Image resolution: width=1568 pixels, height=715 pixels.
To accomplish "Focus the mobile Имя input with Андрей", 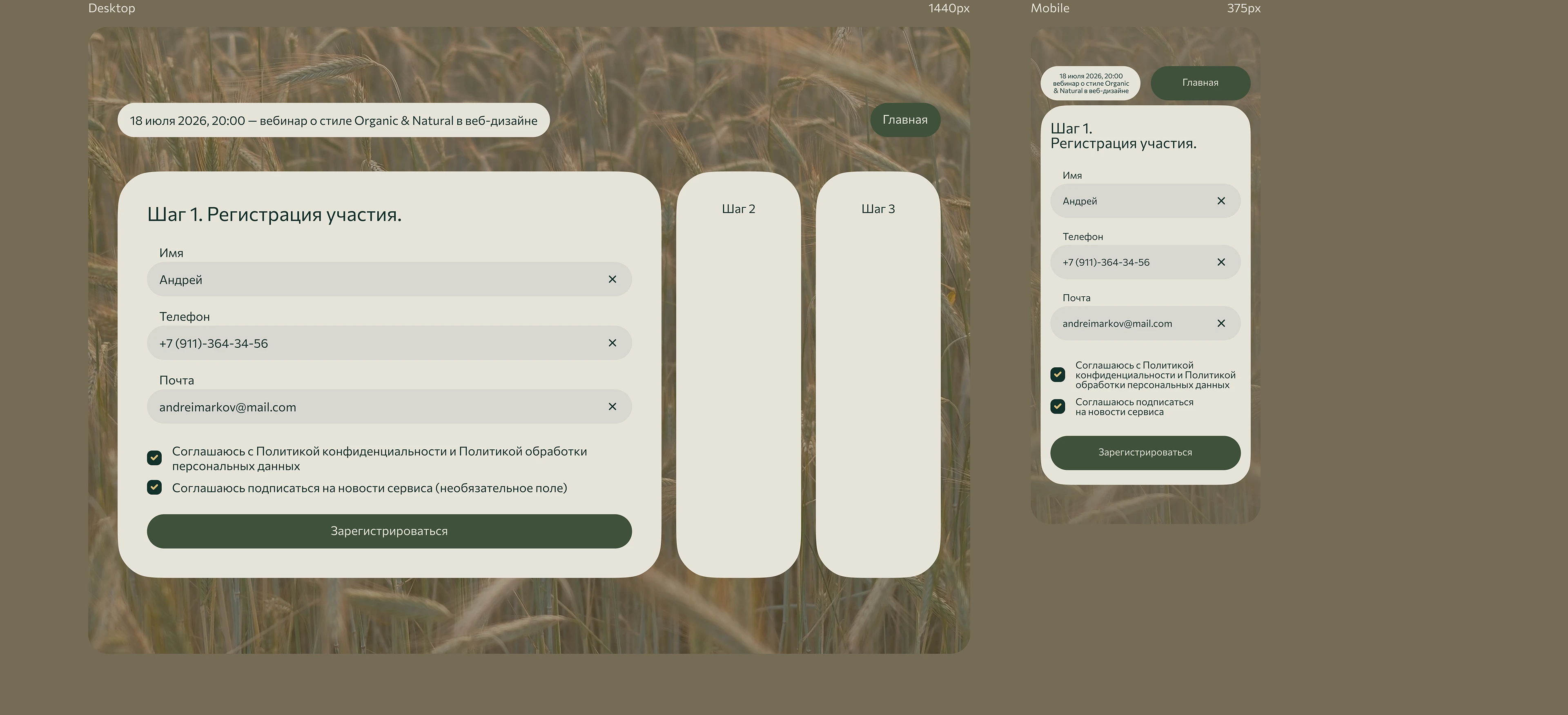I will click(1145, 201).
